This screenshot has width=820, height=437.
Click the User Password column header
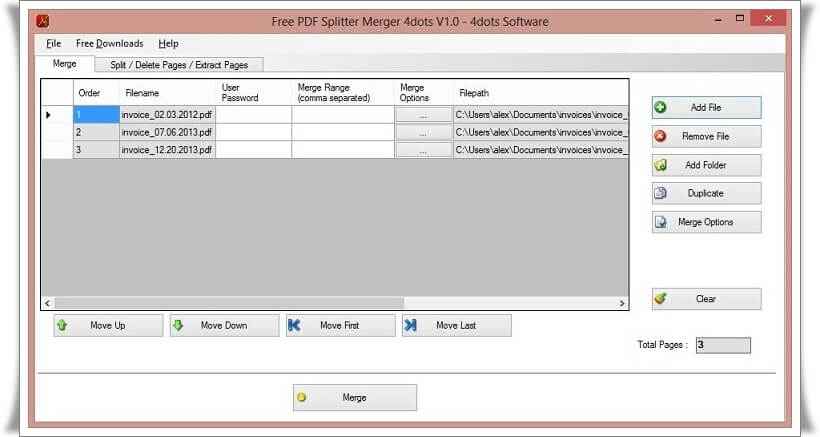coord(253,93)
